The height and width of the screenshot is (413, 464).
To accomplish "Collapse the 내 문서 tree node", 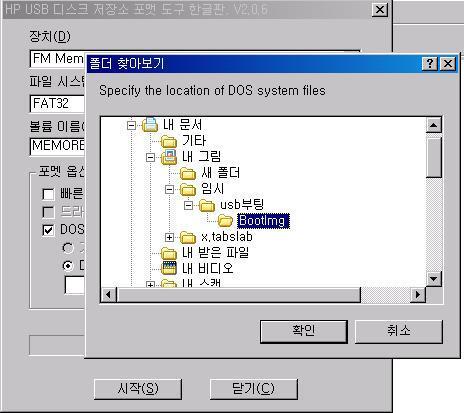I will [131, 126].
